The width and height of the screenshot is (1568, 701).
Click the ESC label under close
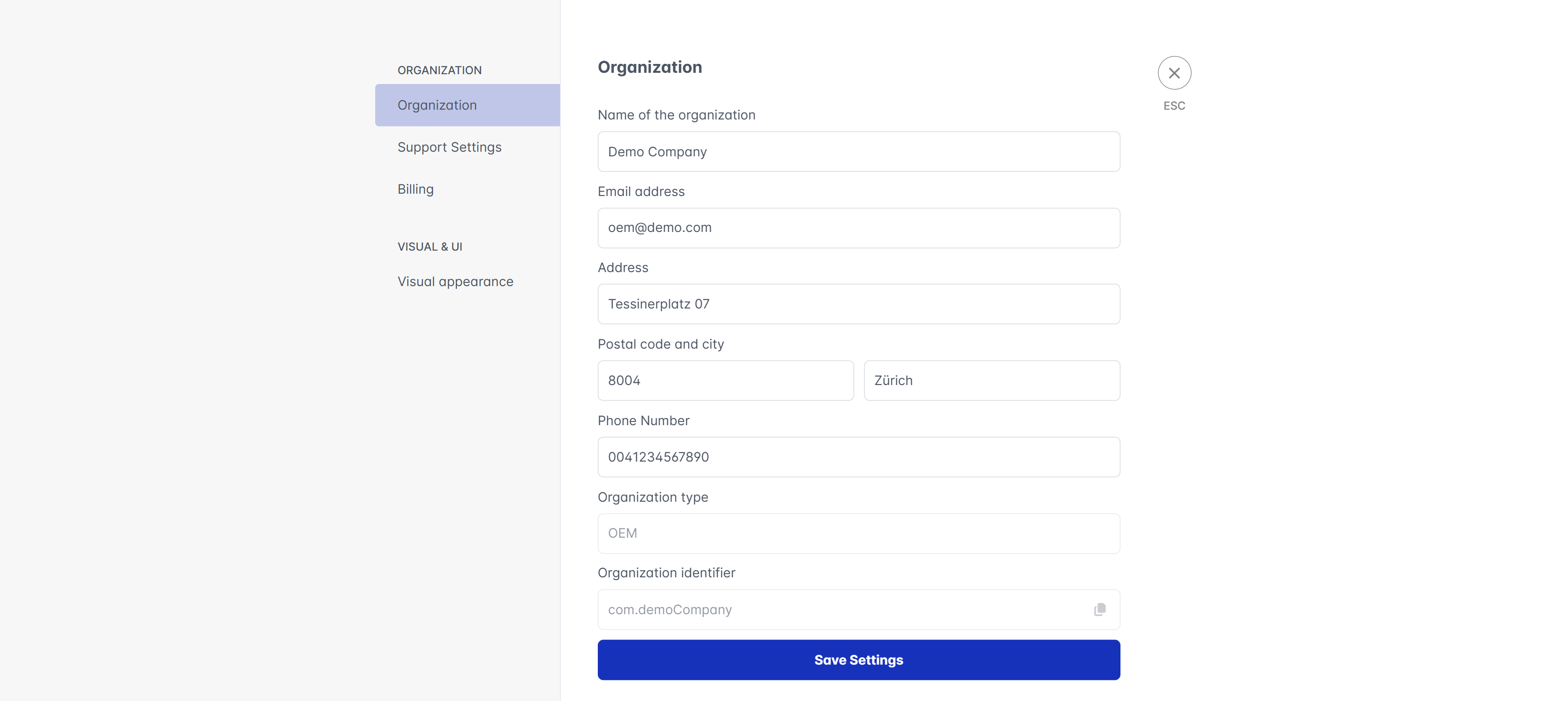pyautogui.click(x=1174, y=106)
